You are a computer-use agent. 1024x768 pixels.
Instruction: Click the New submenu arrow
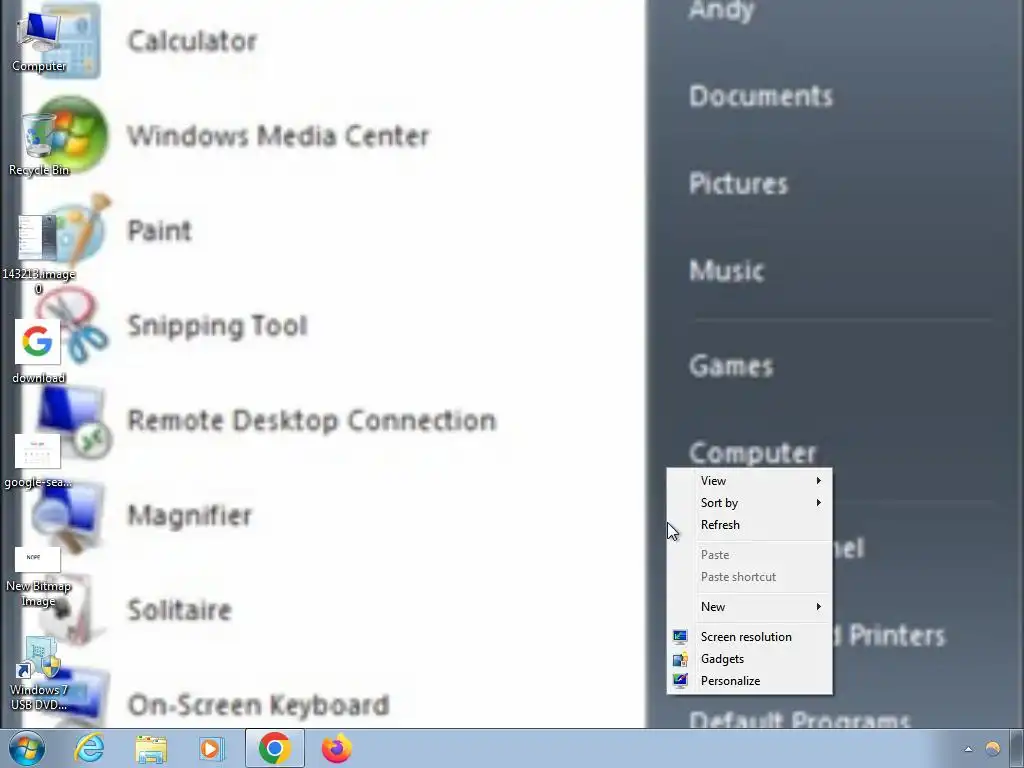(x=818, y=607)
